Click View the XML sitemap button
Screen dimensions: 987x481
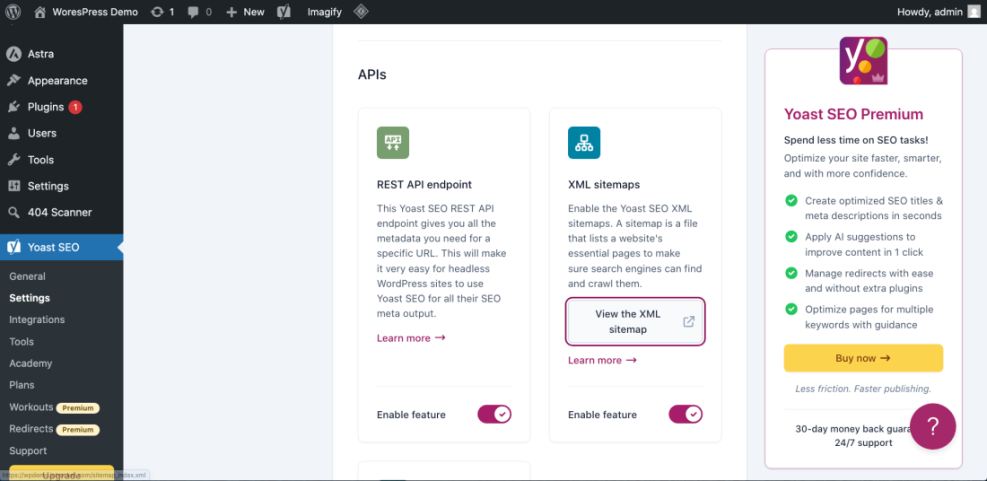coord(635,322)
